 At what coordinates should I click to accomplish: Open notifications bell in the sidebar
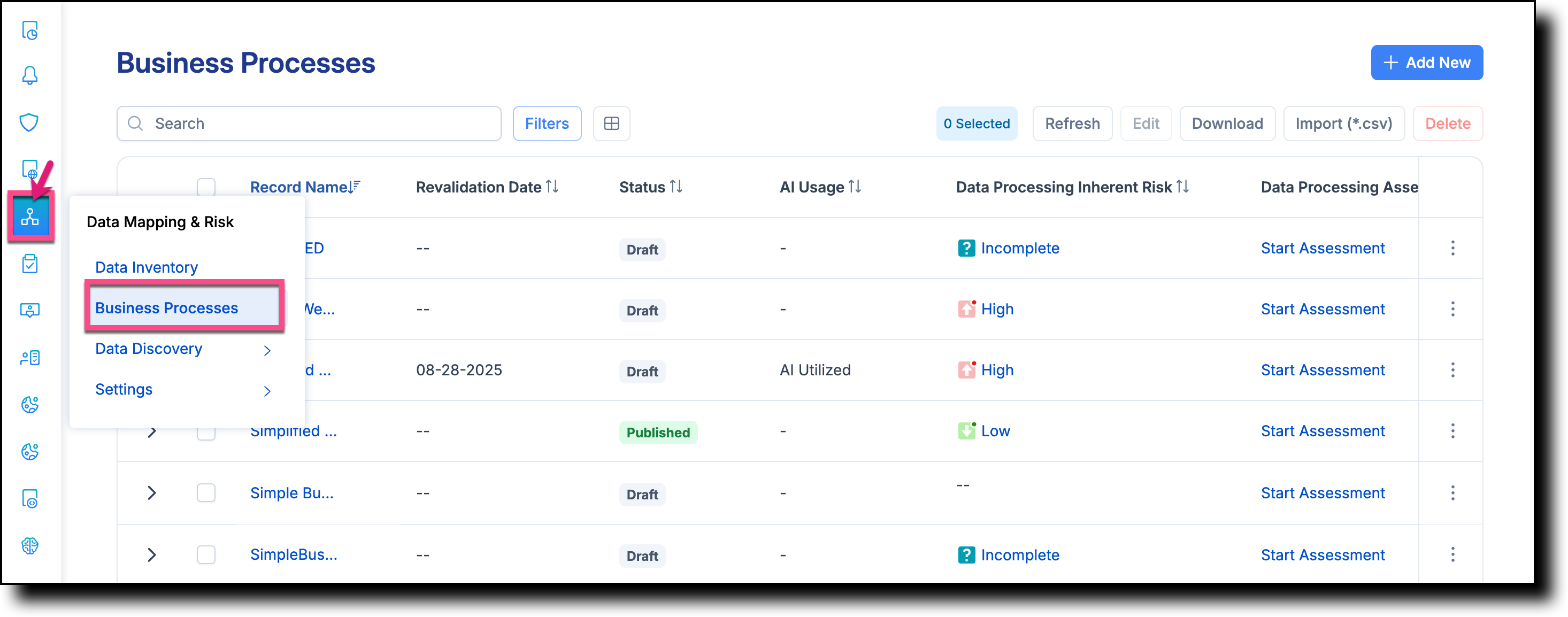[x=30, y=75]
